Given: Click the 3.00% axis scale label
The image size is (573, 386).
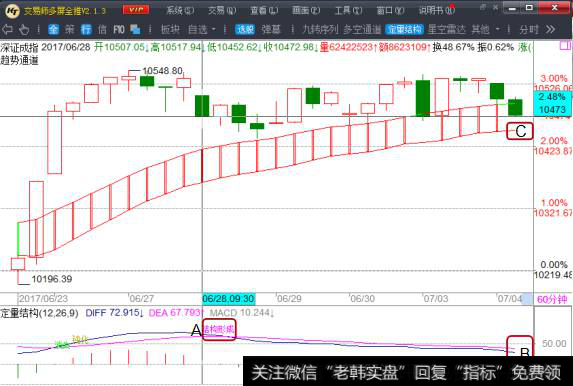Looking at the screenshot, I should point(554,79).
